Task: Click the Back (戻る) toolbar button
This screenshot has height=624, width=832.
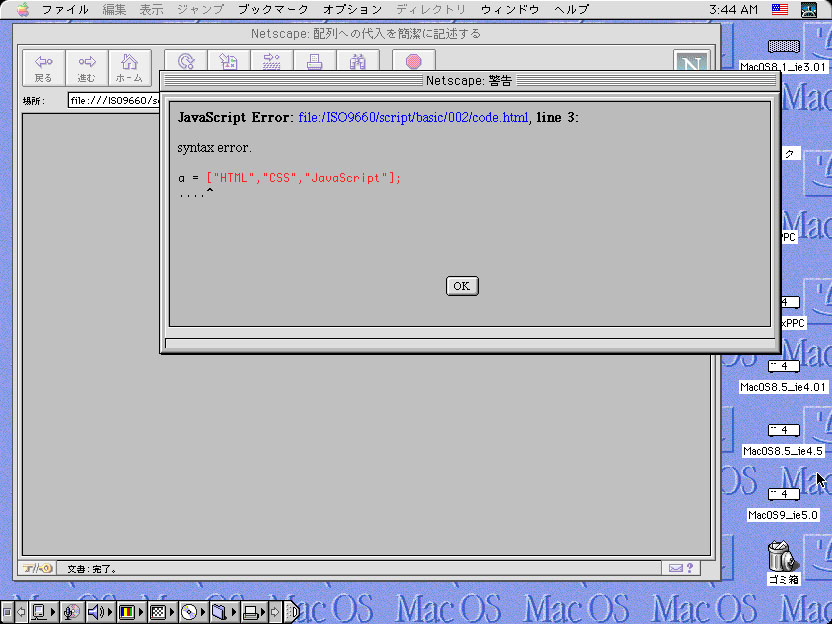Action: click(x=44, y=68)
